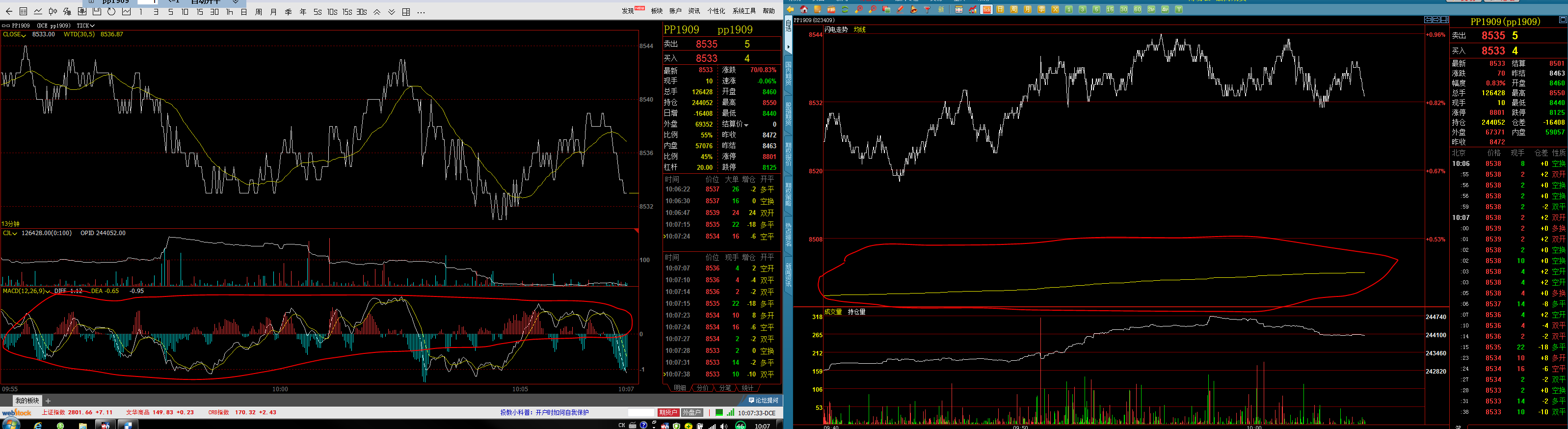Switch to the 1h period in left toolbar
Image resolution: width=1568 pixels, height=429 pixels.
point(229,12)
